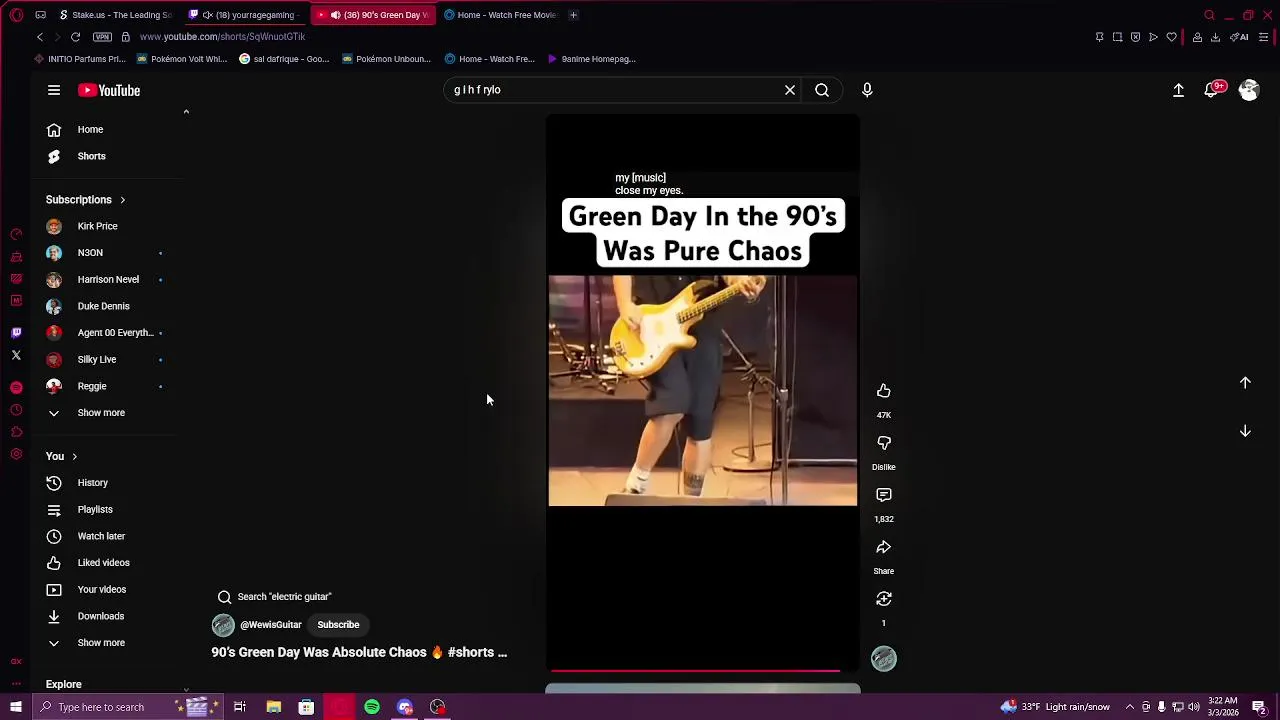Expand the You section chevron
The width and height of the screenshot is (1280, 720).
click(x=74, y=457)
